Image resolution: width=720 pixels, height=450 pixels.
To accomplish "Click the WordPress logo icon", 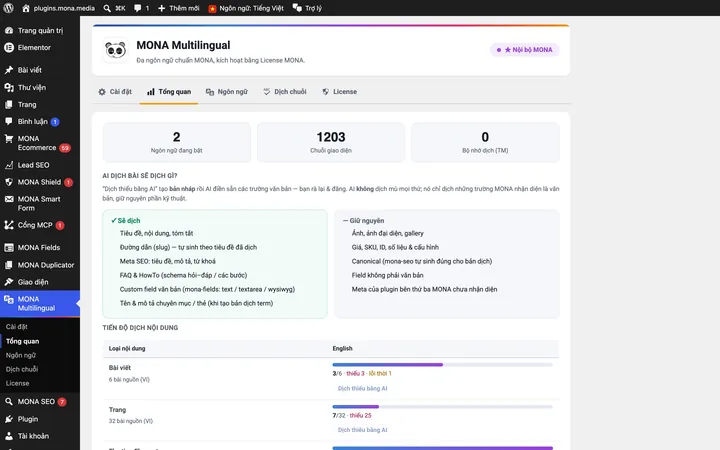I will click(9, 8).
